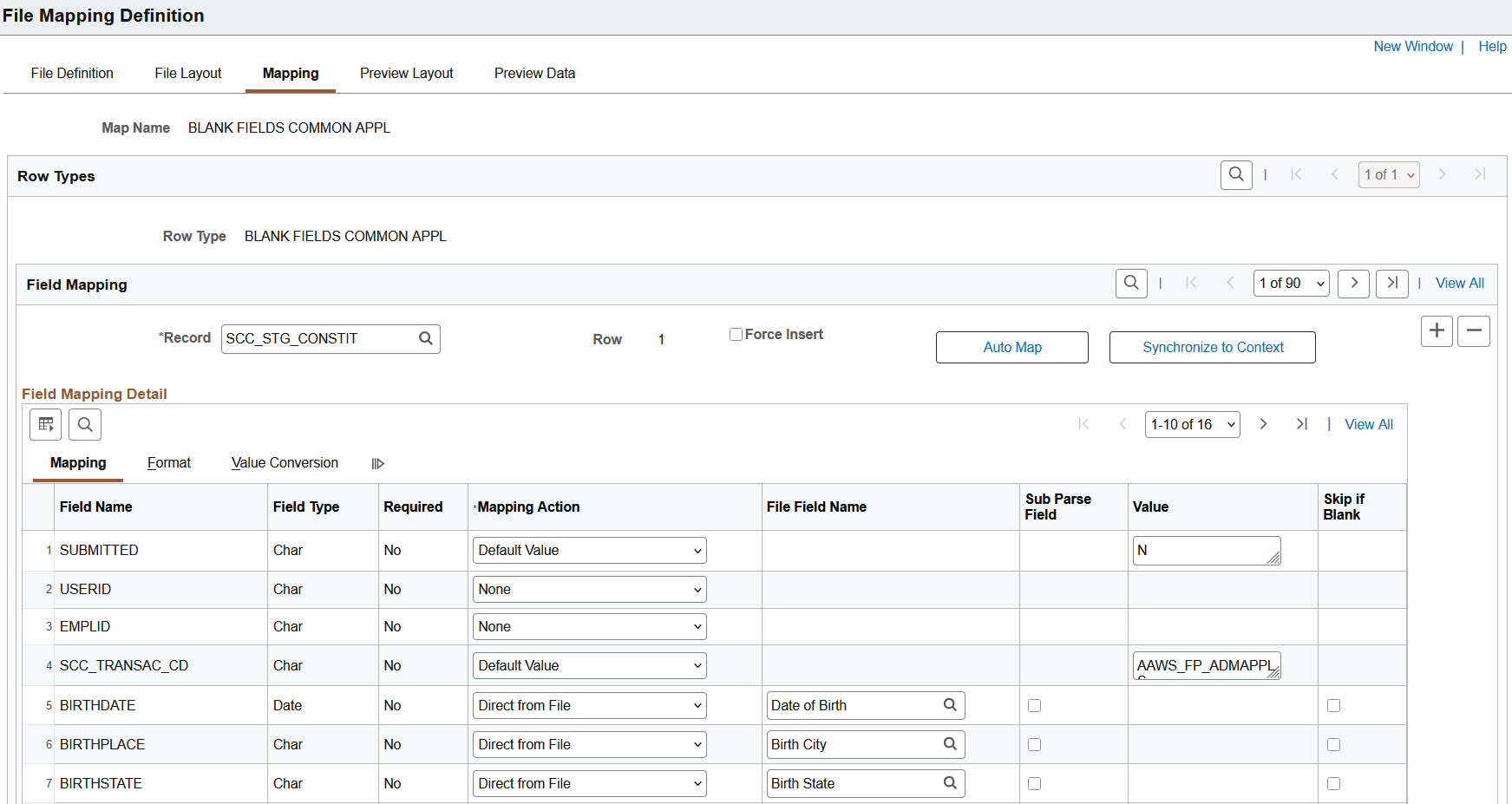Image resolution: width=1512 pixels, height=804 pixels.
Task: Open the 1-10 of 16 range dropdown
Action: coord(1192,425)
